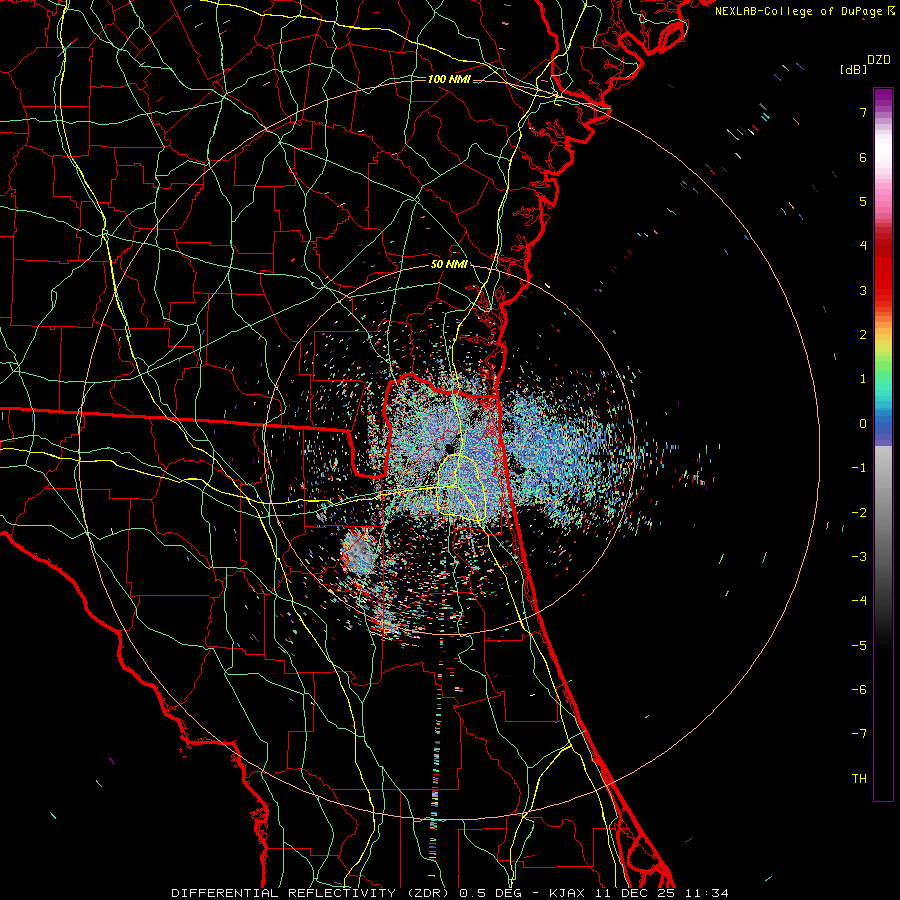Click the TH threshold label on the scale

tap(859, 779)
